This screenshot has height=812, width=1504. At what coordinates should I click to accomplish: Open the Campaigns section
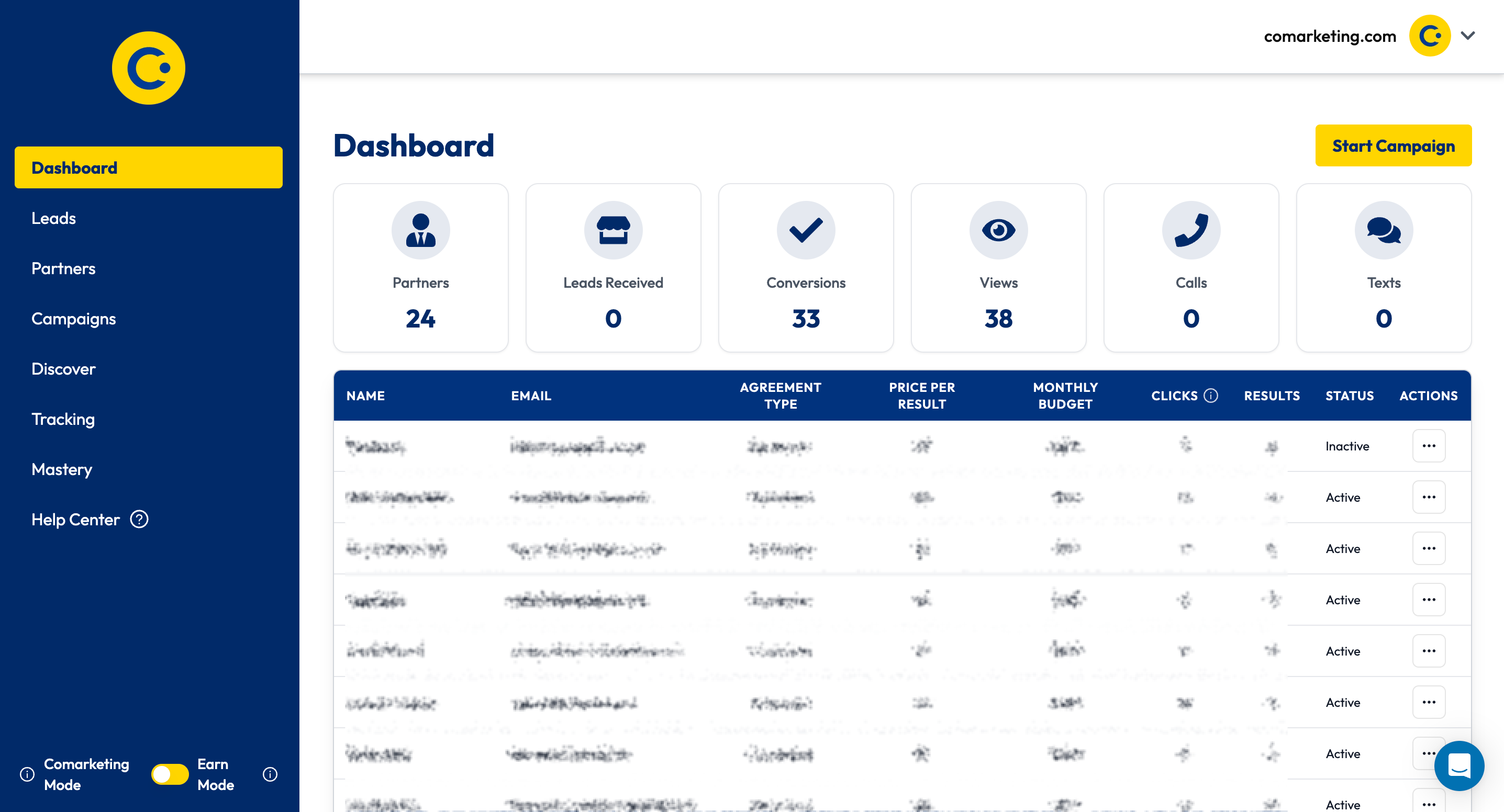pyautogui.click(x=73, y=319)
